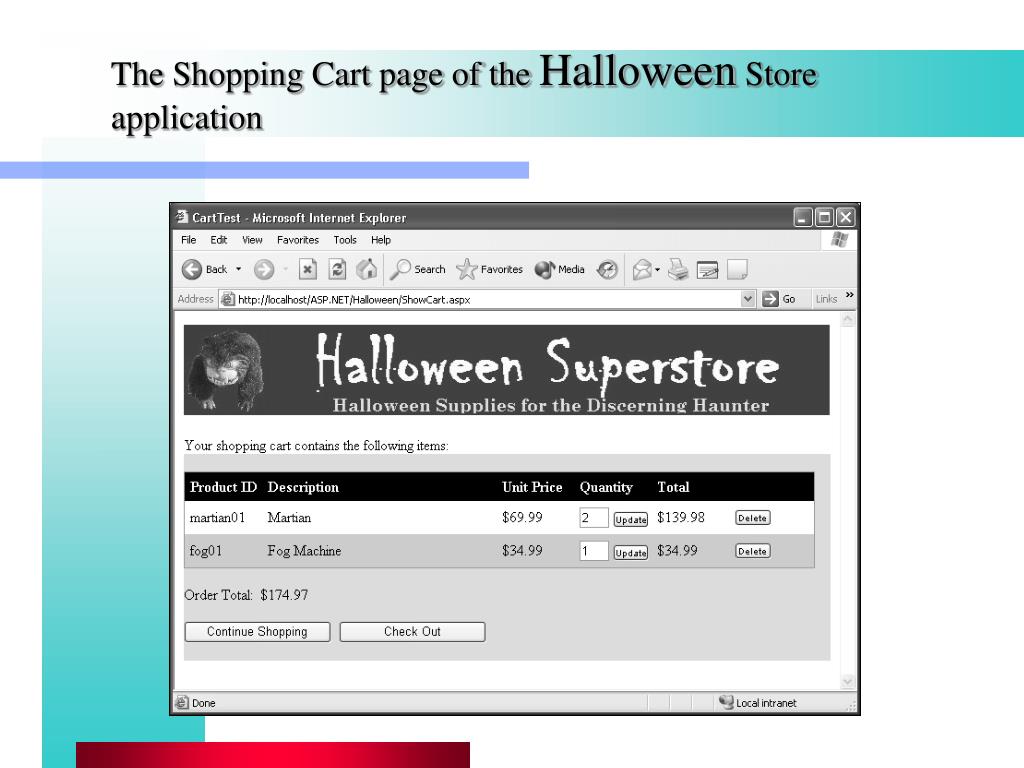
Task: Click the Edit page toolbar icon
Action: 707,269
